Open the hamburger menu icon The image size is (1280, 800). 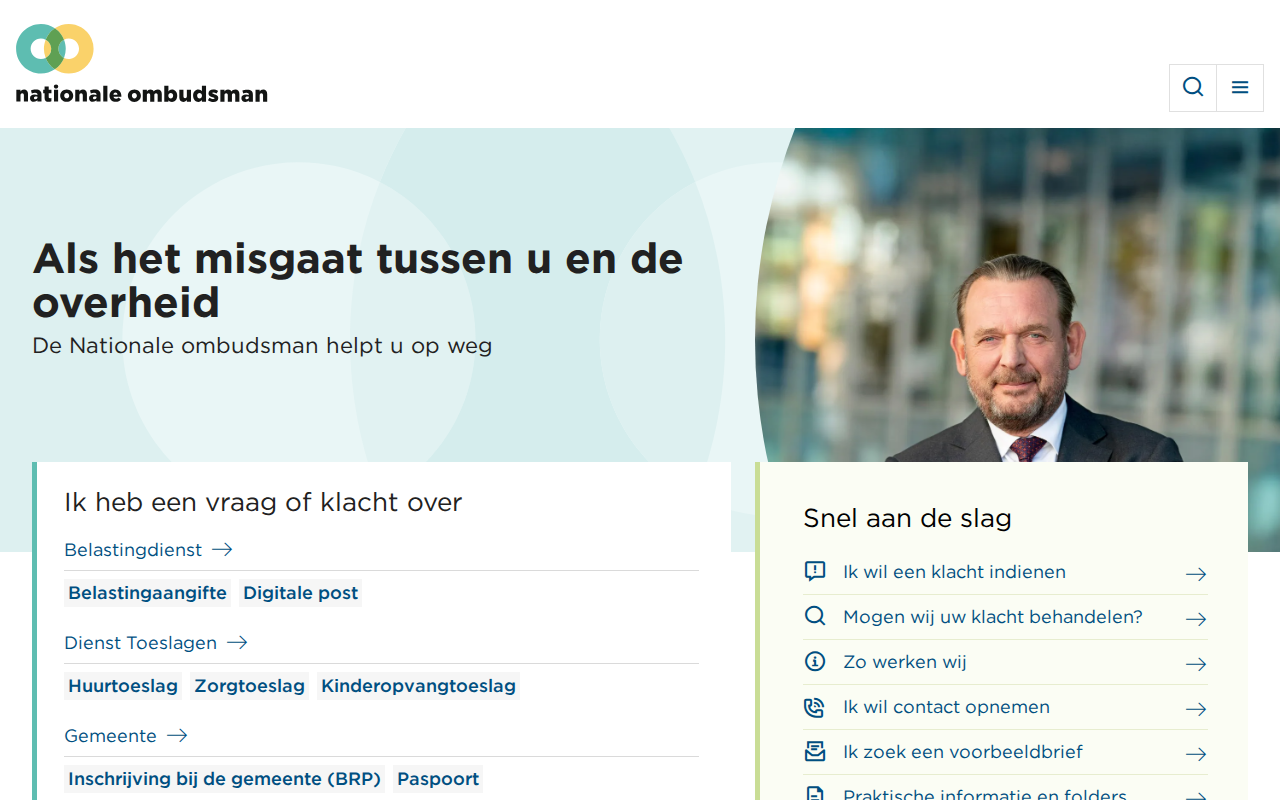(1240, 88)
